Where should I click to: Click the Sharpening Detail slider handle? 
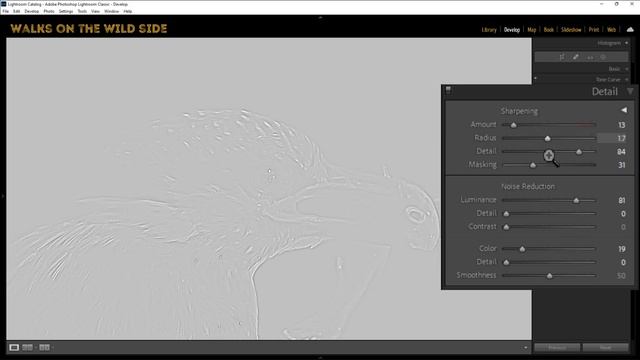click(579, 152)
